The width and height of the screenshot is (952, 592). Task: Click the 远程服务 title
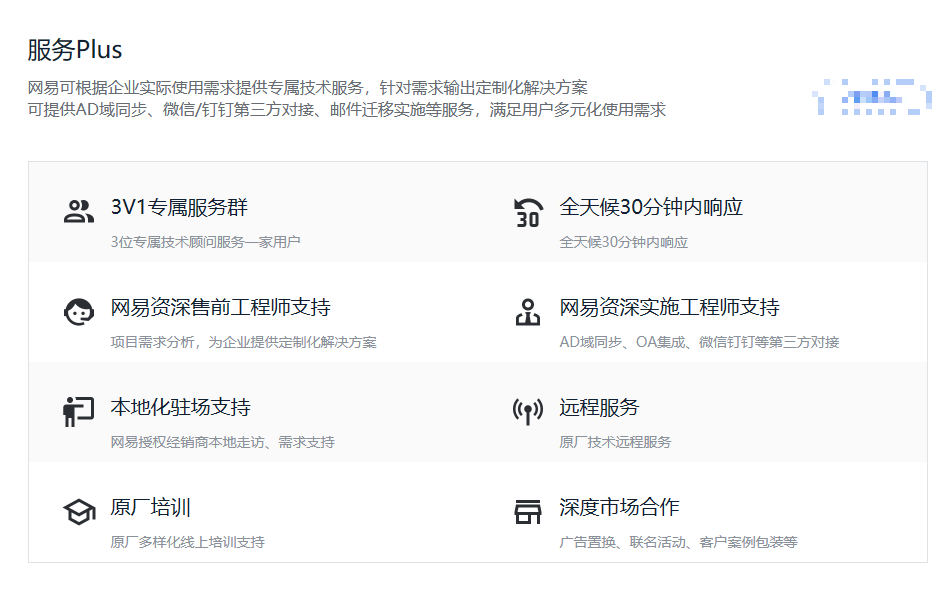click(x=599, y=407)
